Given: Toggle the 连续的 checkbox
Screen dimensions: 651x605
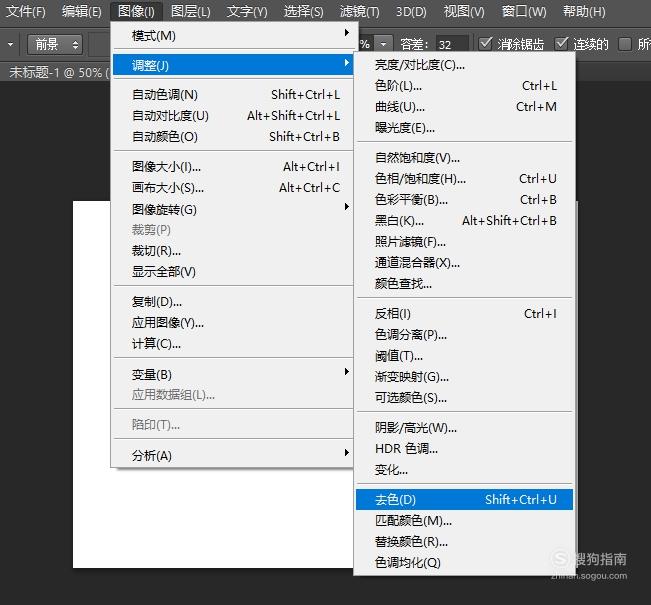Looking at the screenshot, I should tap(561, 43).
